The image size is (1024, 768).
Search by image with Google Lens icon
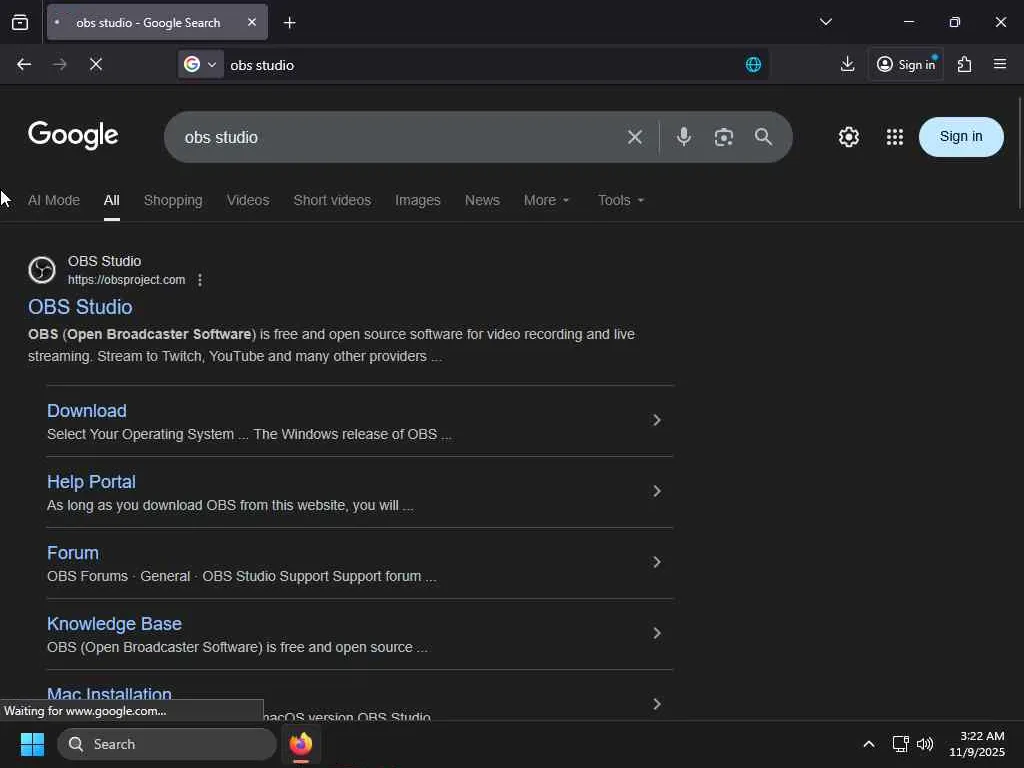(724, 137)
